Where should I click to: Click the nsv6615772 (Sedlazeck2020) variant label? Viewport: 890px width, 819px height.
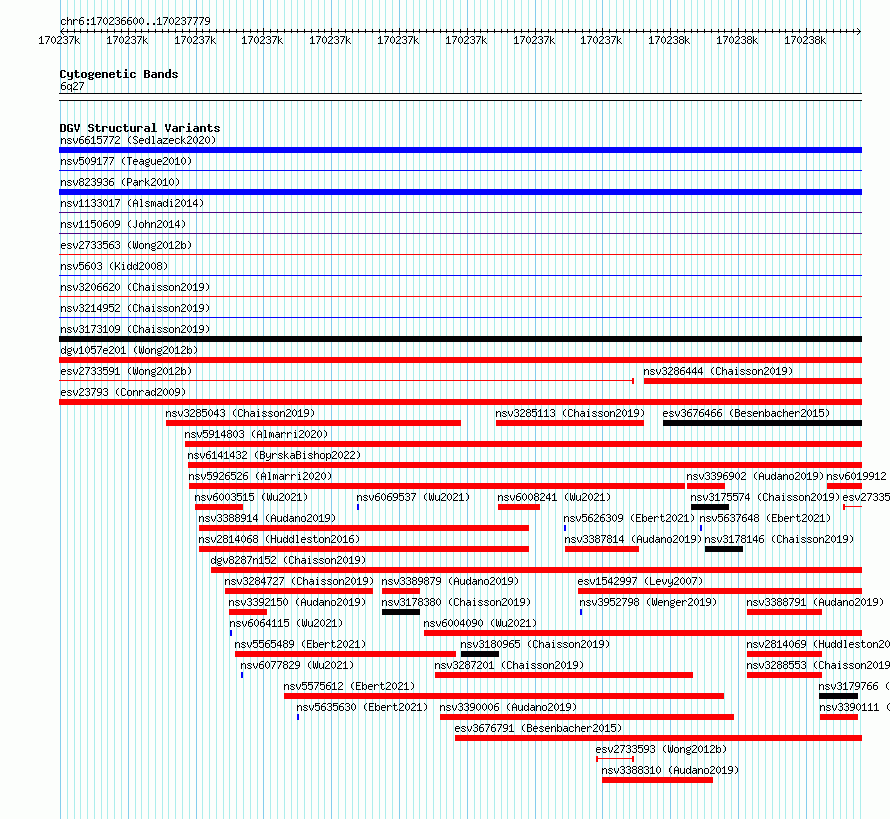tap(138, 140)
